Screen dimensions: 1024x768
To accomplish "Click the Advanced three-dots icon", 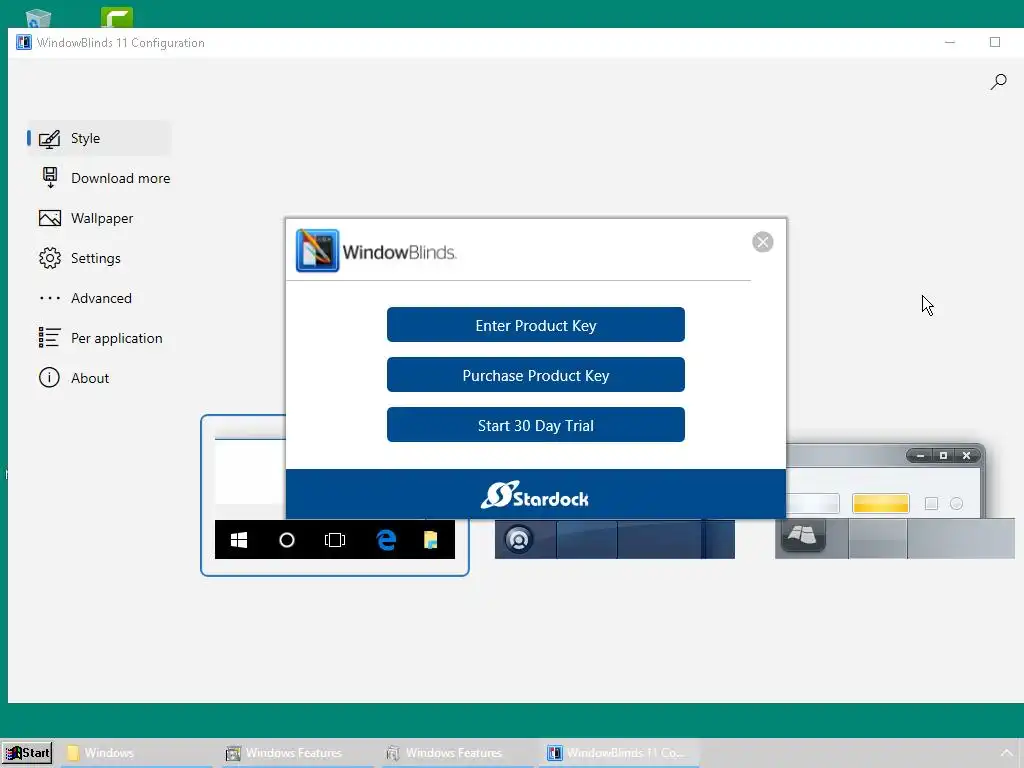I will coord(50,298).
